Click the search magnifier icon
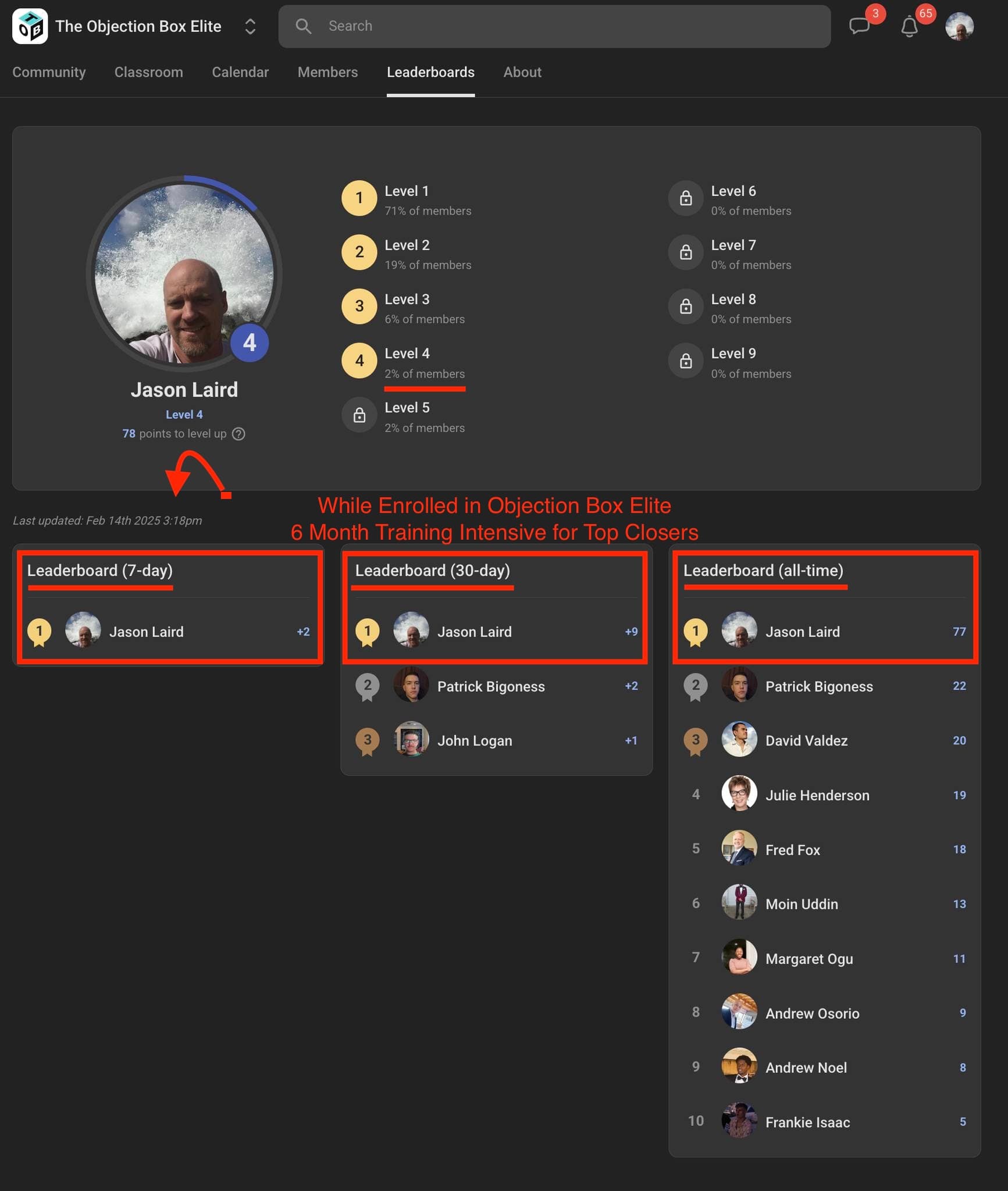 303,26
